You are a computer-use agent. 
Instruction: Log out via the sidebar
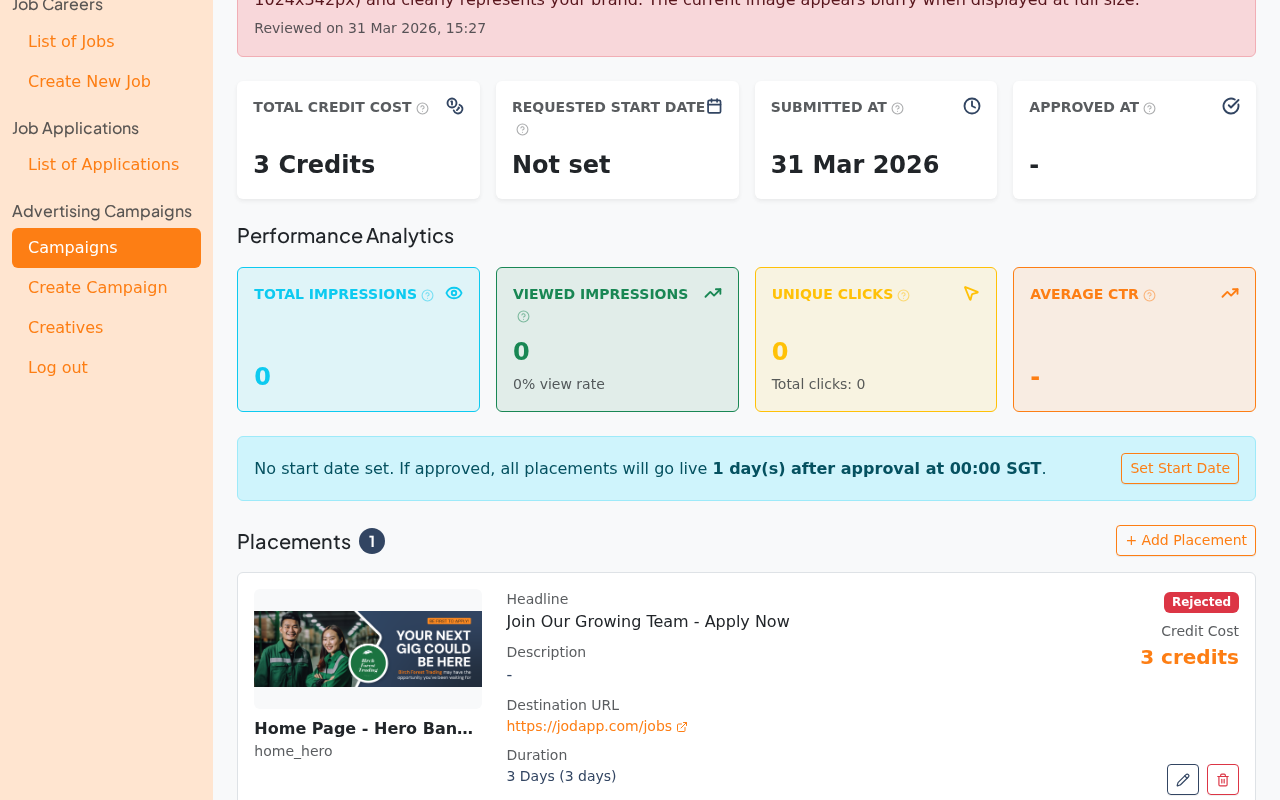tap(57, 366)
